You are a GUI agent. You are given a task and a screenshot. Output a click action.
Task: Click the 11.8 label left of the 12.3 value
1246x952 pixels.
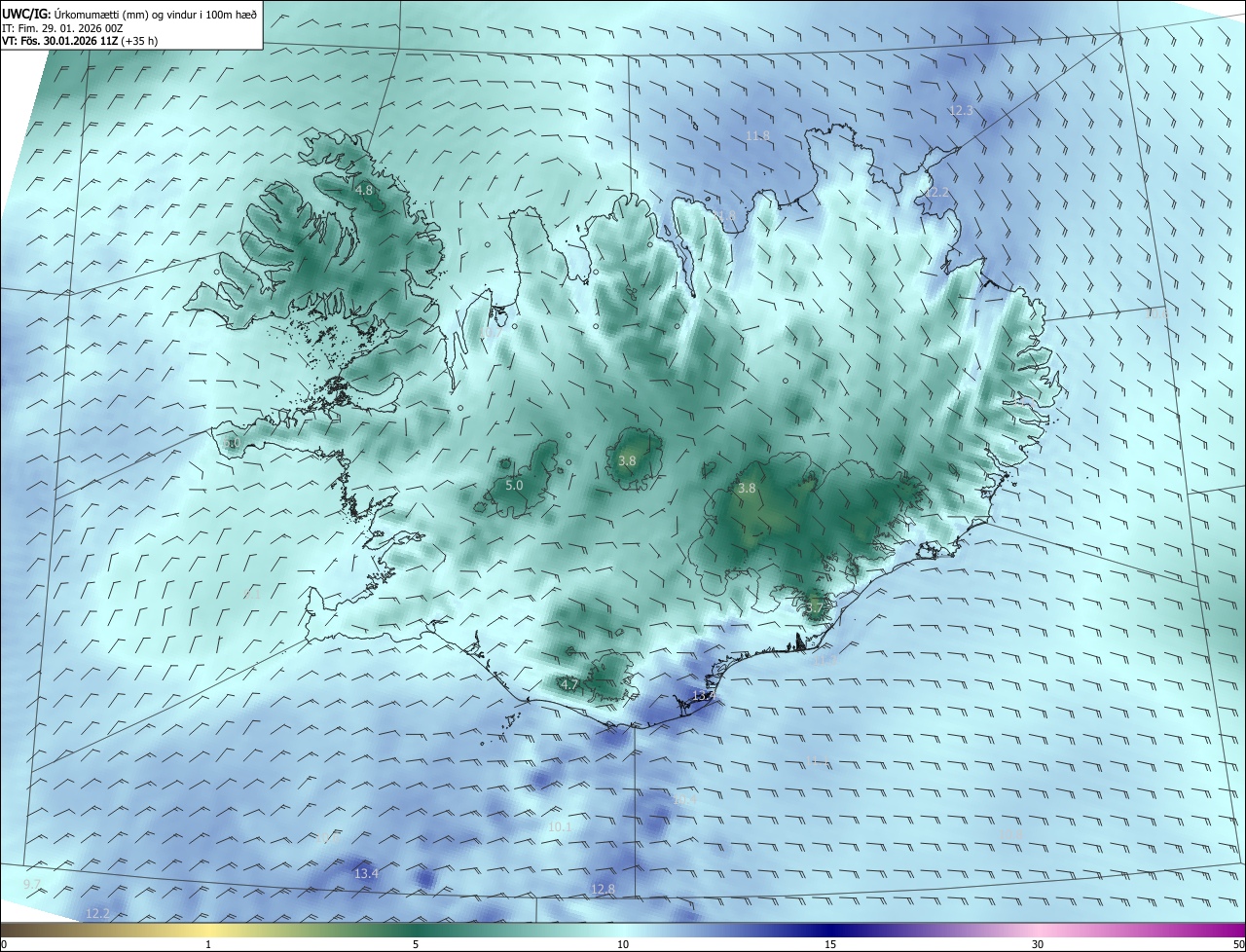[x=757, y=135]
